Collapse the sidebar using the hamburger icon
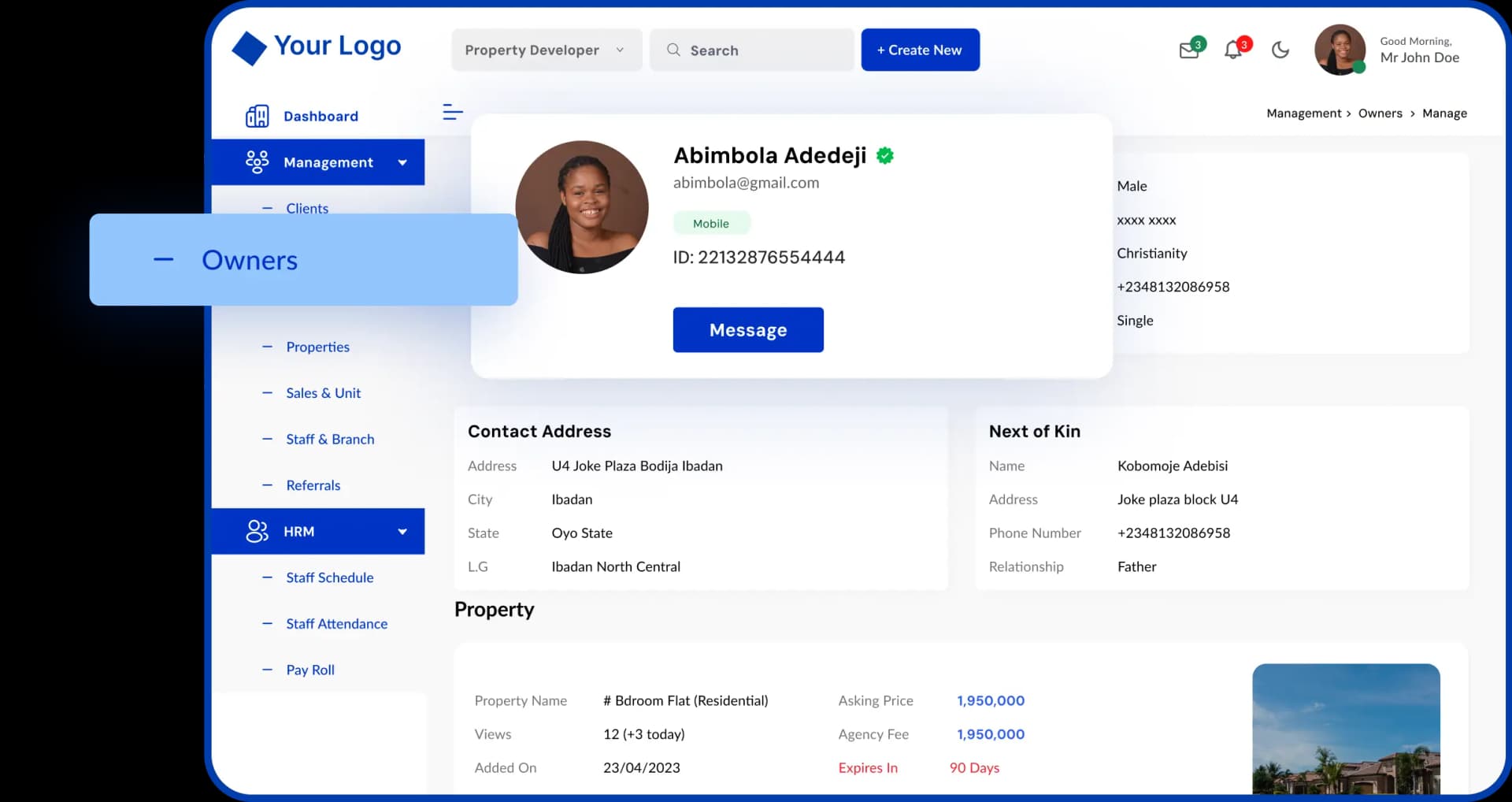 tap(453, 112)
